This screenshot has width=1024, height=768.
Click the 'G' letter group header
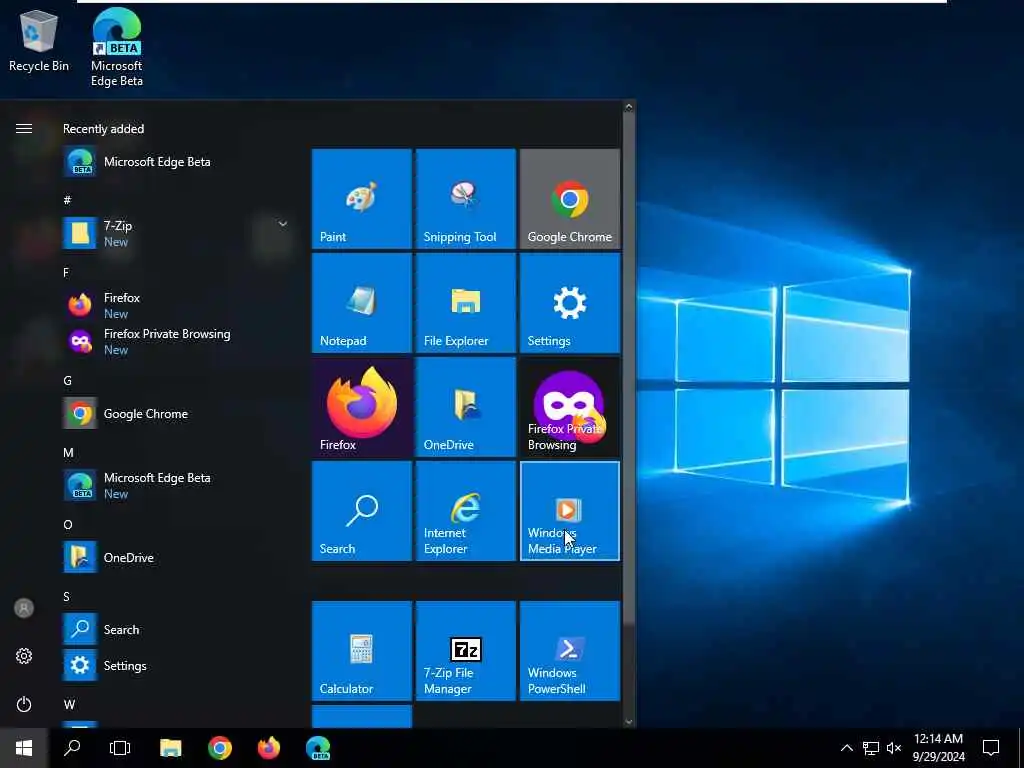pyautogui.click(x=67, y=380)
